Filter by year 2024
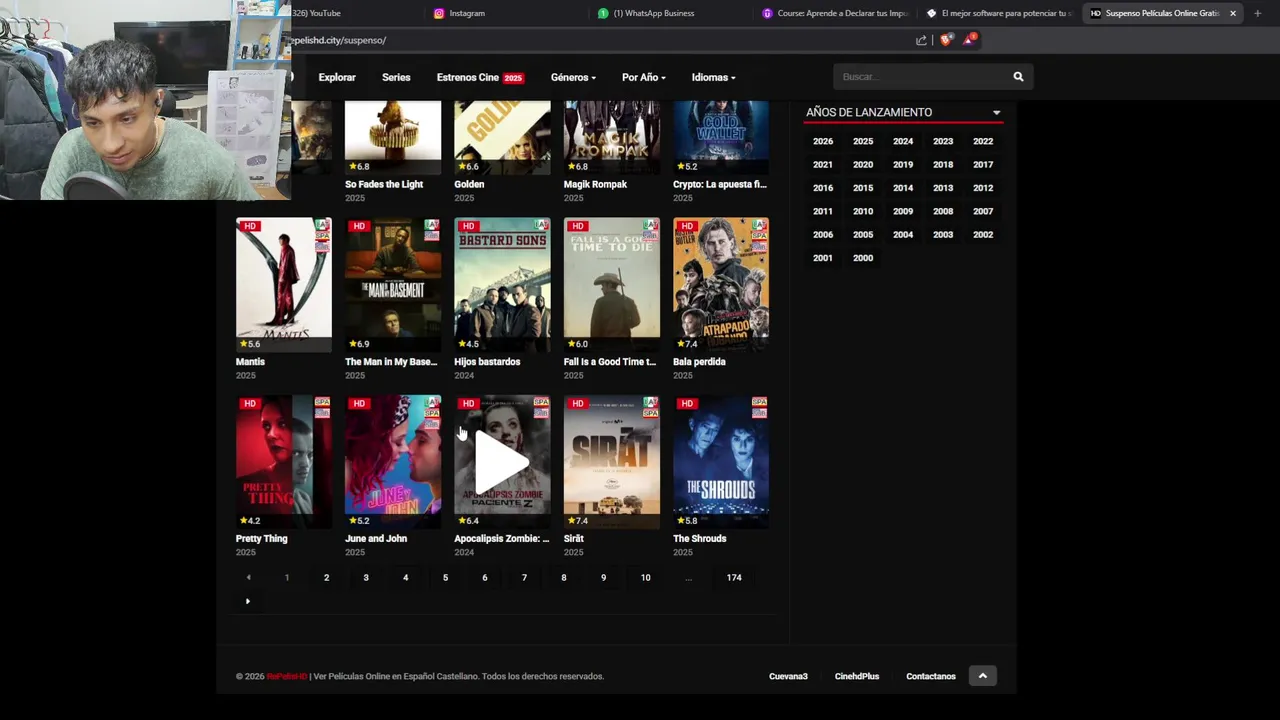This screenshot has width=1280, height=720. point(903,141)
